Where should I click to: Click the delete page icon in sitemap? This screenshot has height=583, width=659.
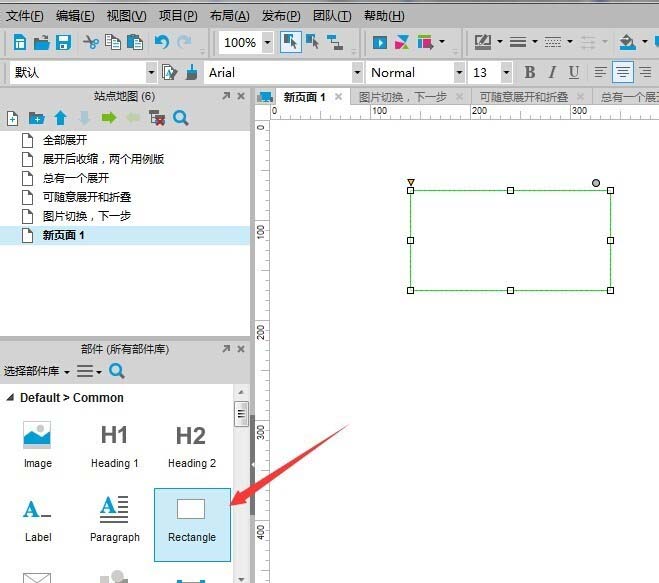click(x=157, y=118)
